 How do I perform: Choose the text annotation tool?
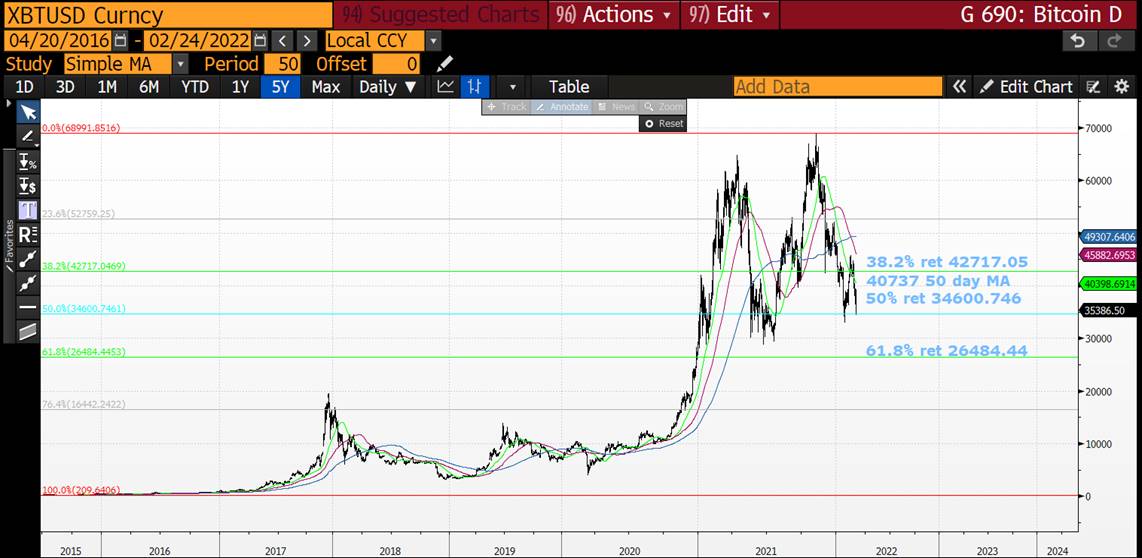27,209
